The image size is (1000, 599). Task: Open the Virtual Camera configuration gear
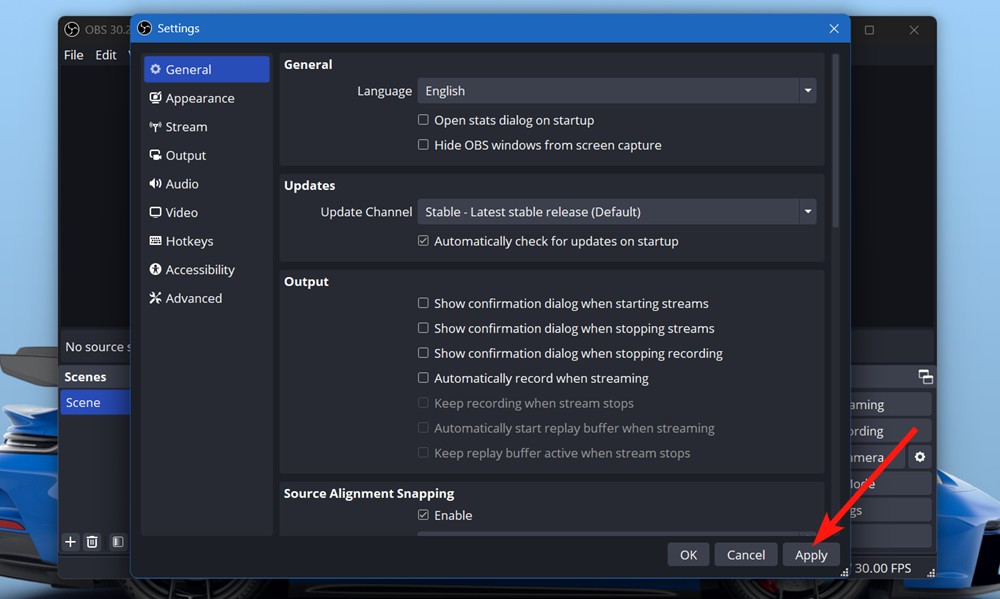(919, 456)
